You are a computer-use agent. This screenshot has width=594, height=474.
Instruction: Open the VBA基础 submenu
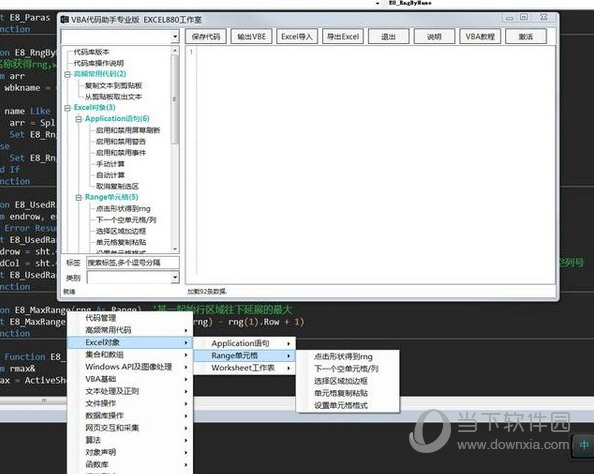point(130,379)
